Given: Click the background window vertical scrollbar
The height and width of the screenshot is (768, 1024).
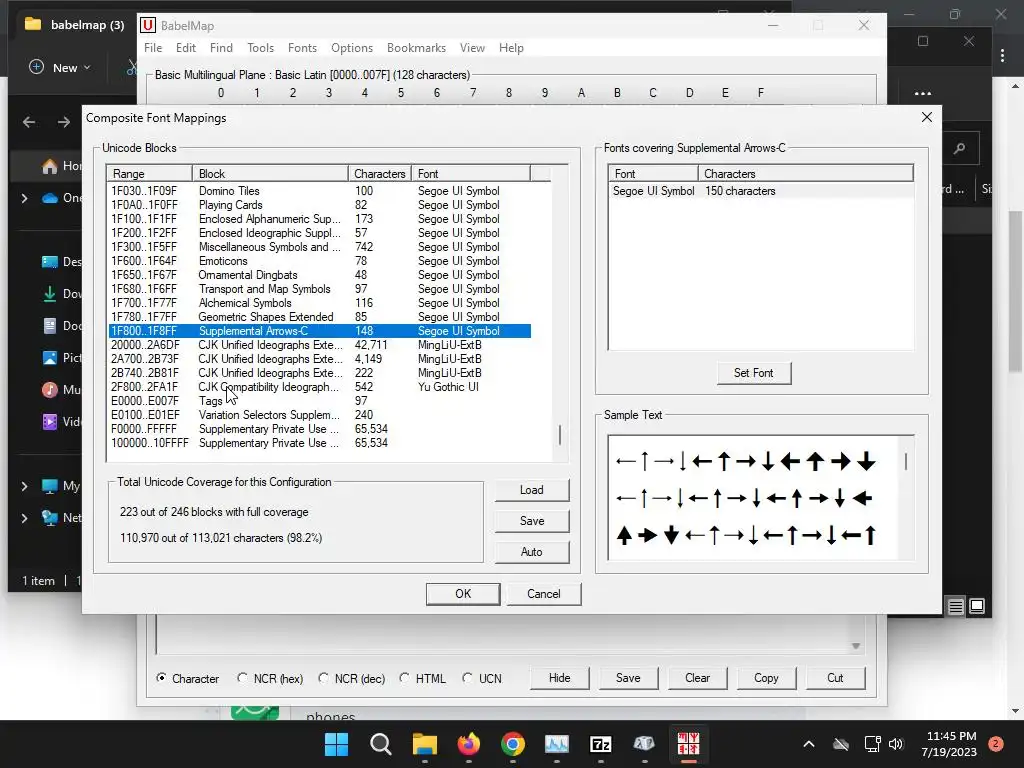Looking at the screenshot, I should 1016,291.
